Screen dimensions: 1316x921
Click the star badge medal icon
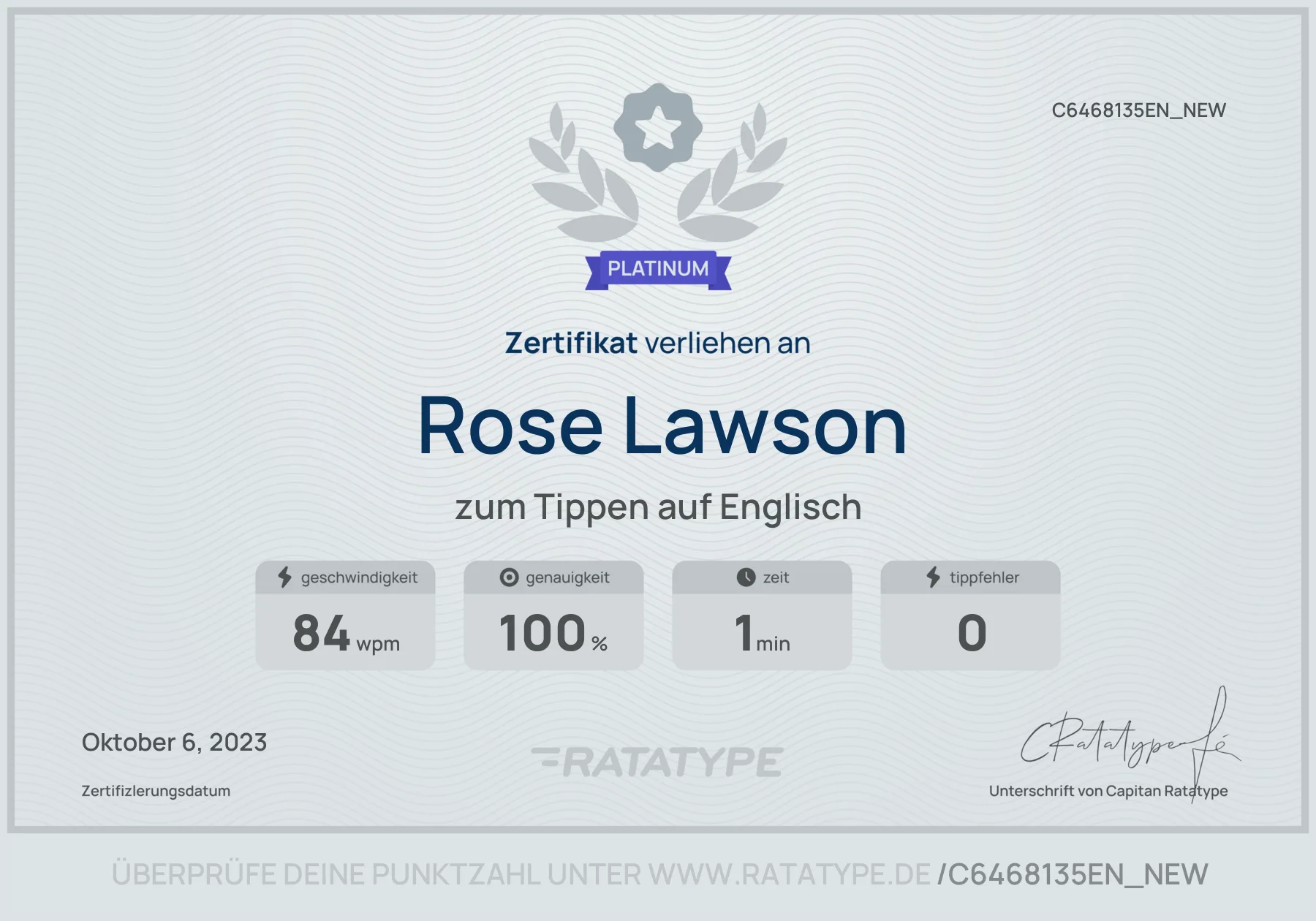[x=658, y=128]
